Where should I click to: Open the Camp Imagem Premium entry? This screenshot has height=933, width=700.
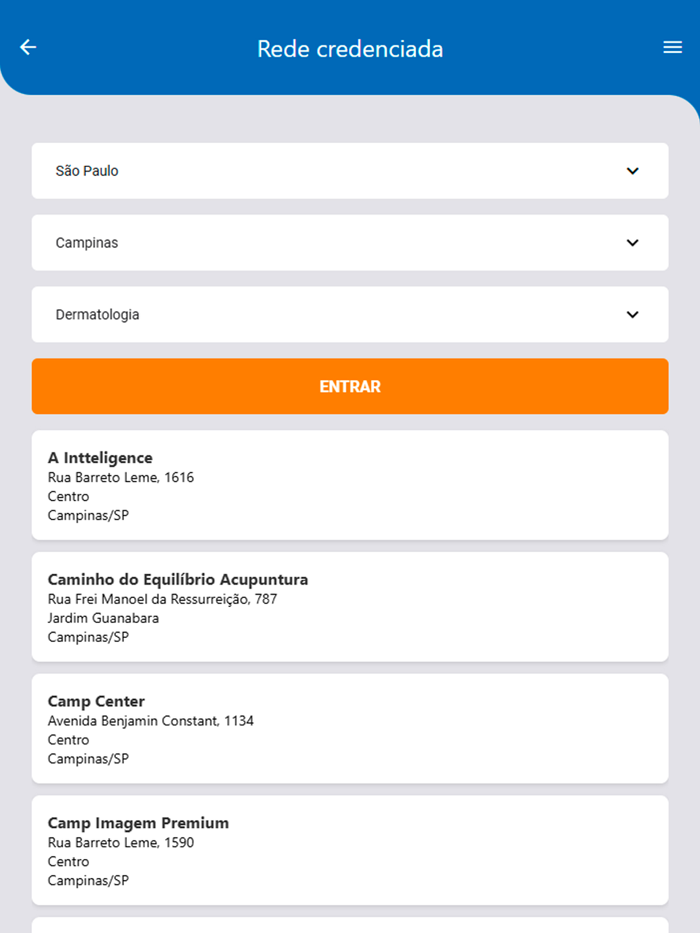pyautogui.click(x=349, y=850)
